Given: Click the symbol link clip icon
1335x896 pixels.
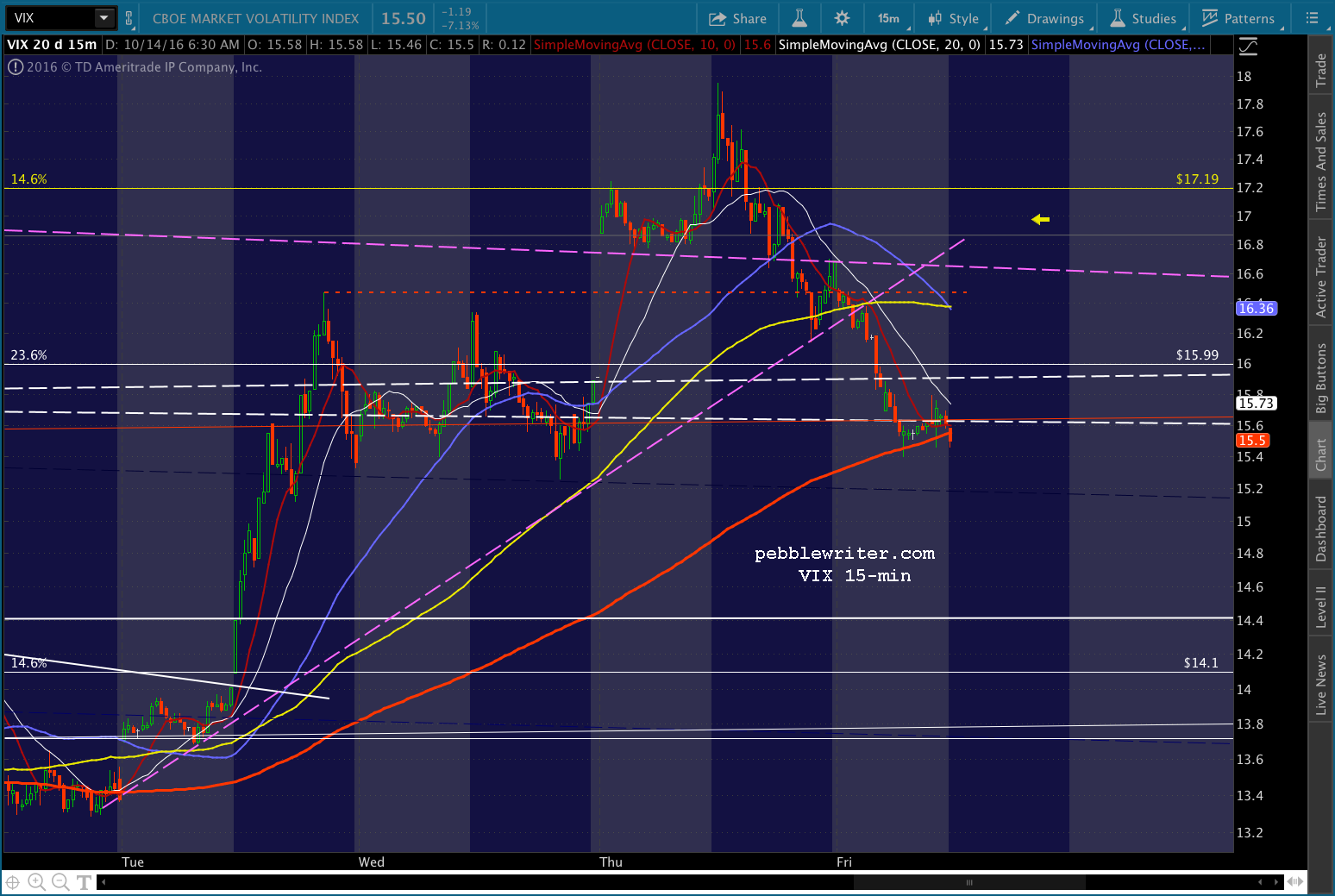Looking at the screenshot, I should coord(129,18).
